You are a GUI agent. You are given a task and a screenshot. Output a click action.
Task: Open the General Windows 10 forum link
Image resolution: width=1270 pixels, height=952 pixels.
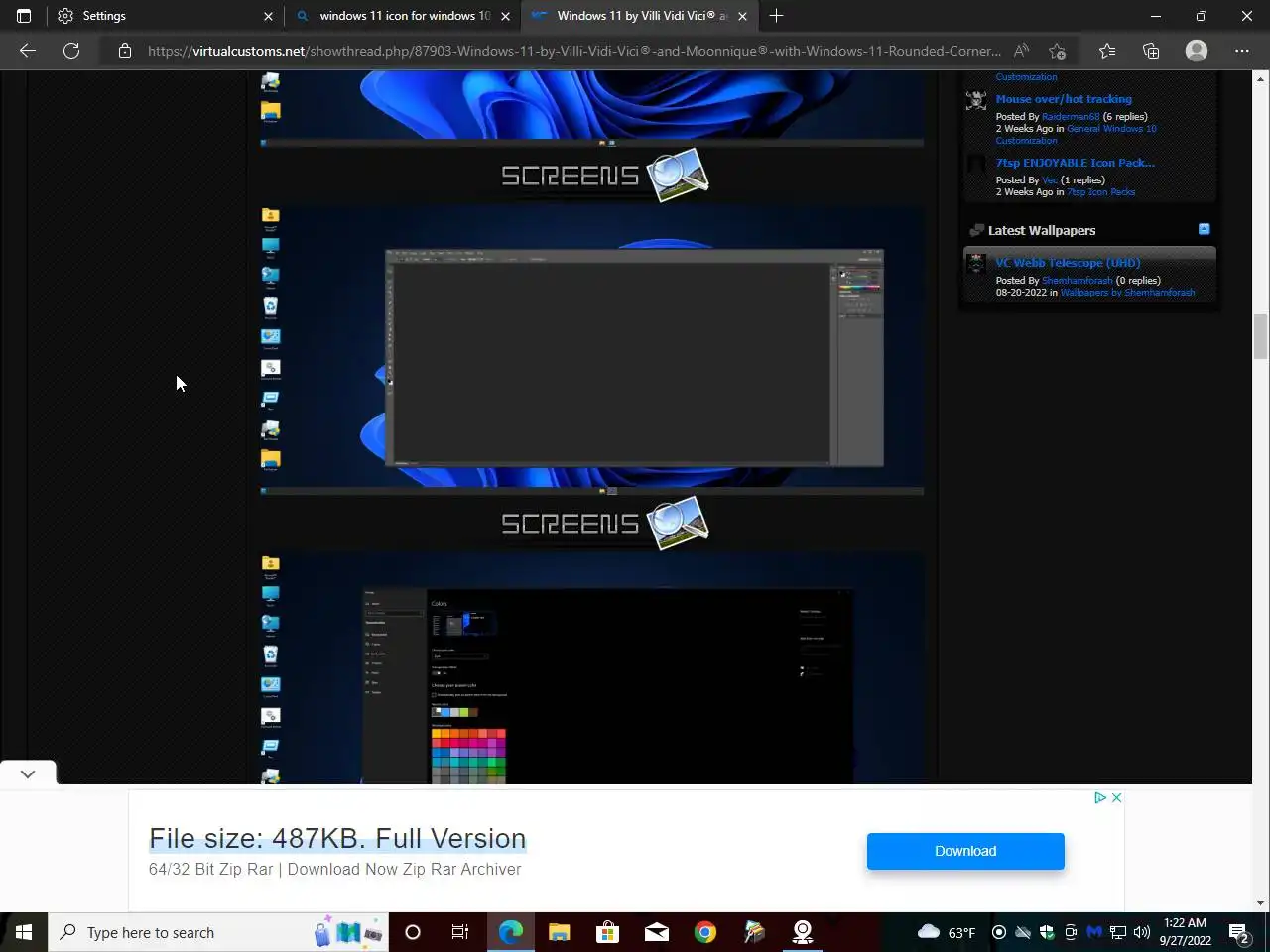click(1111, 129)
